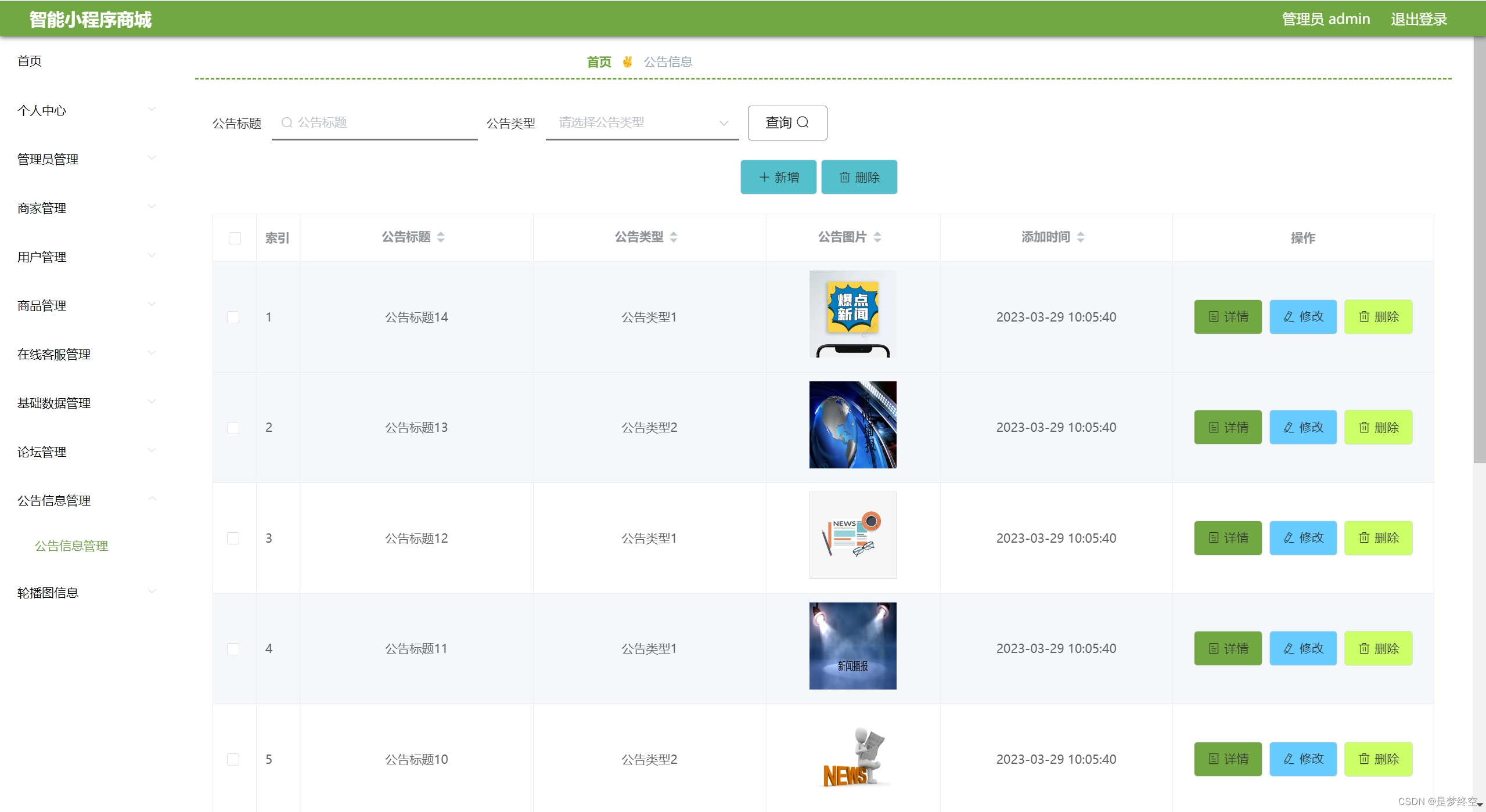Delete row 公告标题11
Viewport: 1486px width, 812px height.
[1378, 648]
